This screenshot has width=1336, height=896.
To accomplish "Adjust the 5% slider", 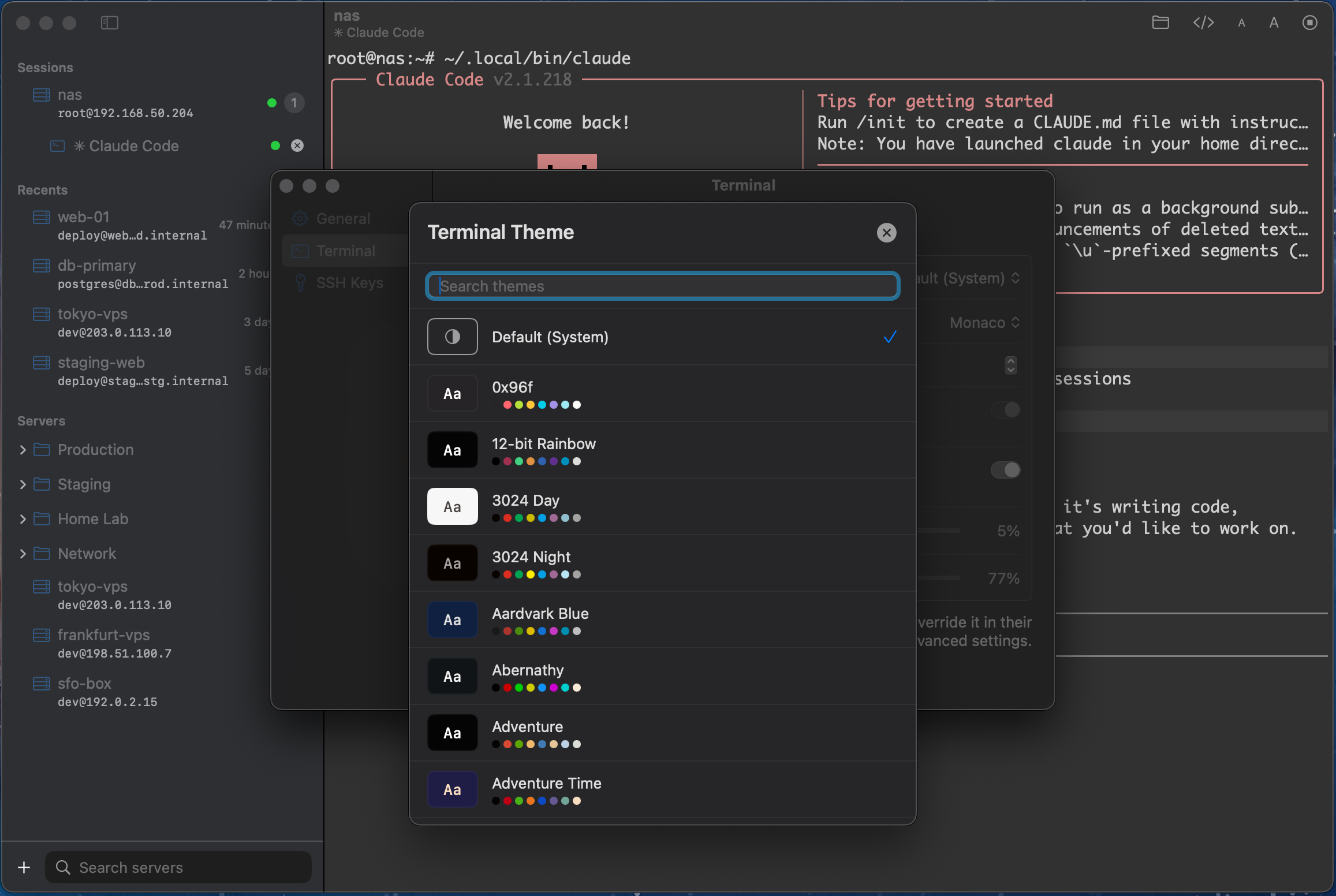I will pos(939,531).
